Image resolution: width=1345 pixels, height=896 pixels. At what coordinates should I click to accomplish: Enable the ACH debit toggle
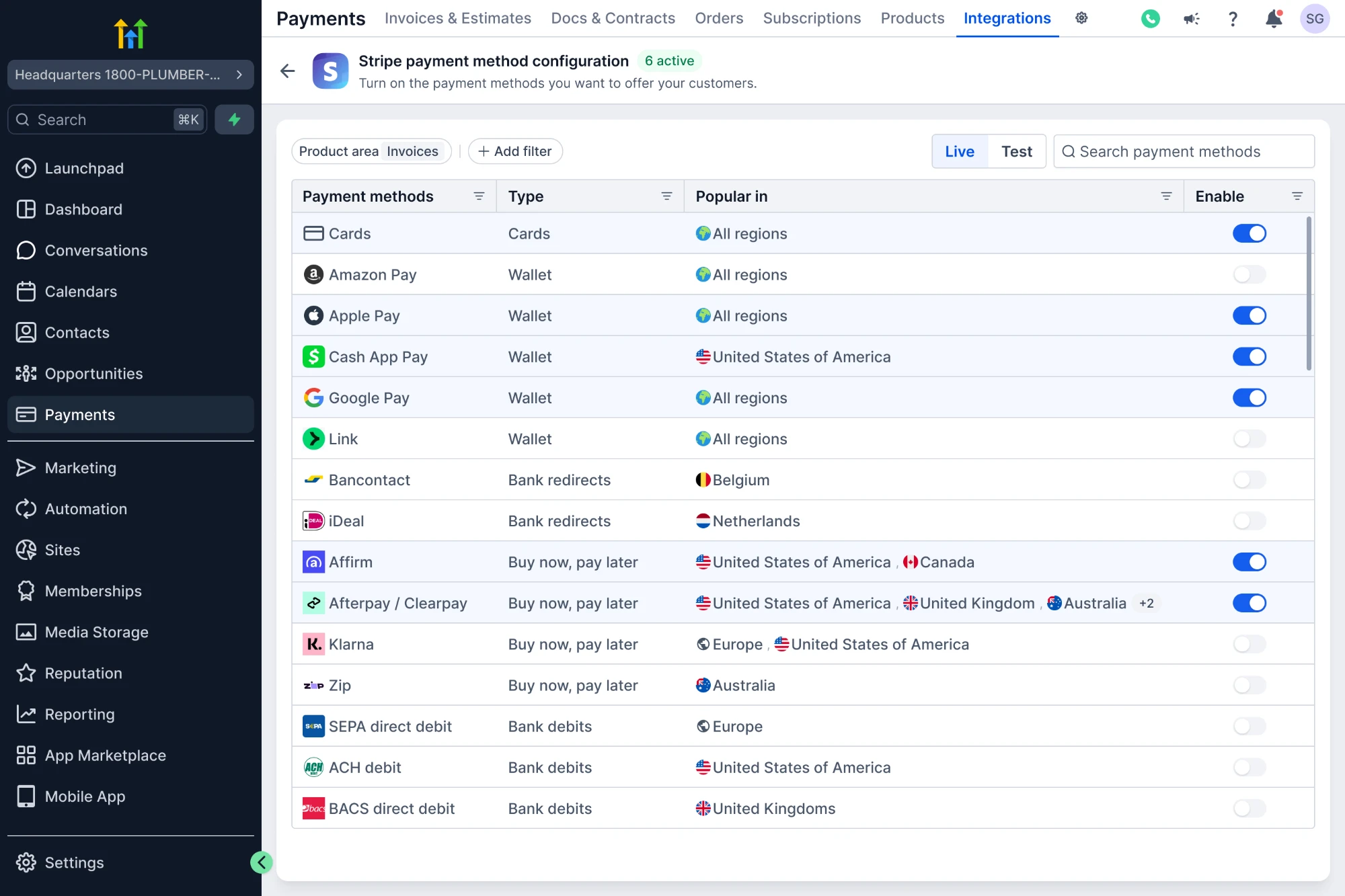pyautogui.click(x=1249, y=767)
